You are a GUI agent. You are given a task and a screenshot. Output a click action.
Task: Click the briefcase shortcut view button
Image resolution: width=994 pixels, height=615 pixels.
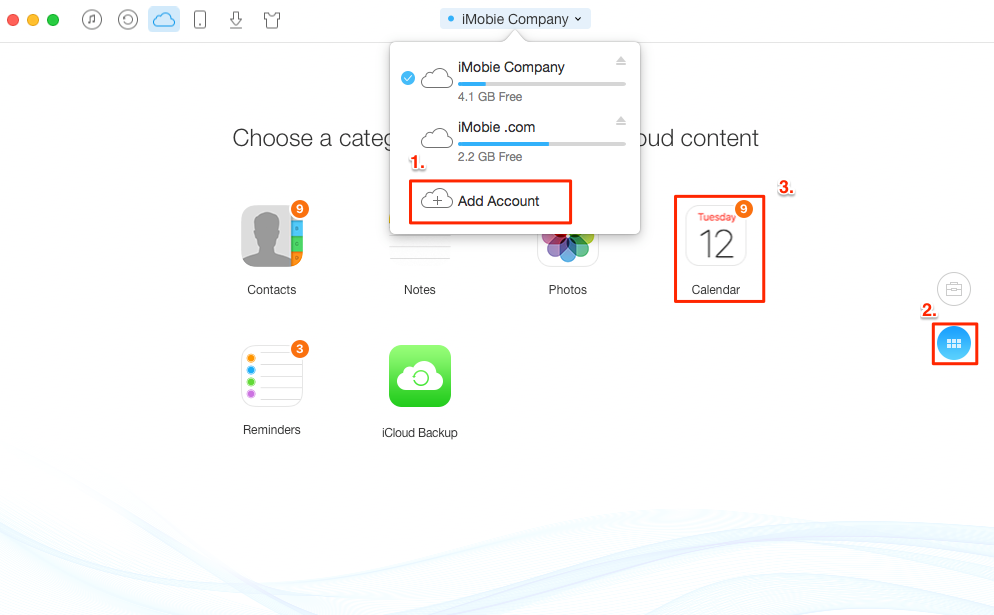tap(954, 289)
